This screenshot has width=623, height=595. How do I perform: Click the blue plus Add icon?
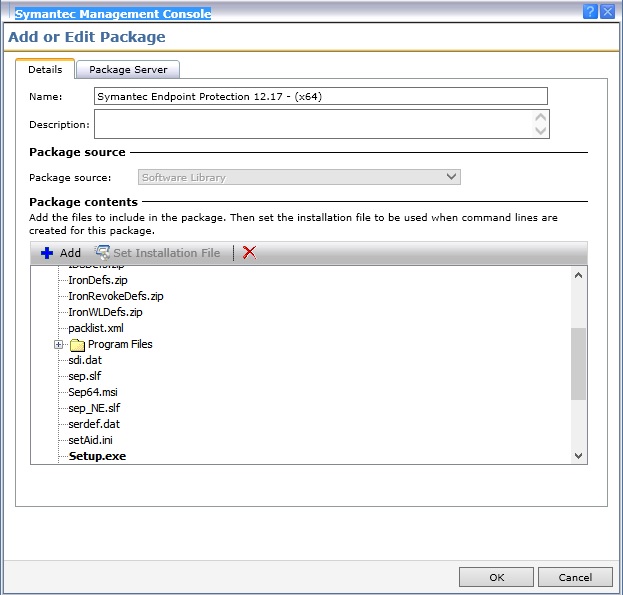(x=47, y=253)
